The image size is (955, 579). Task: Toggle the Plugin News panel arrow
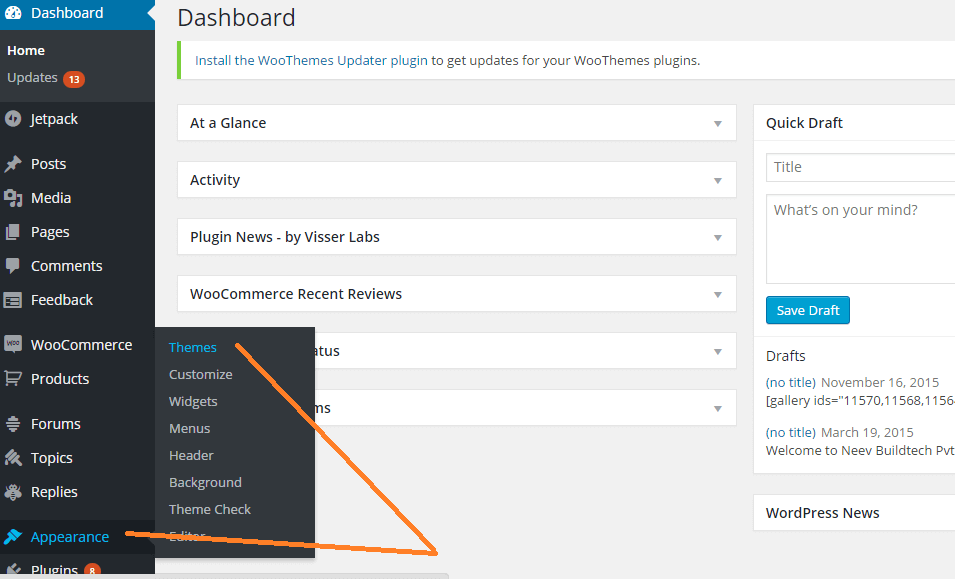pos(717,238)
